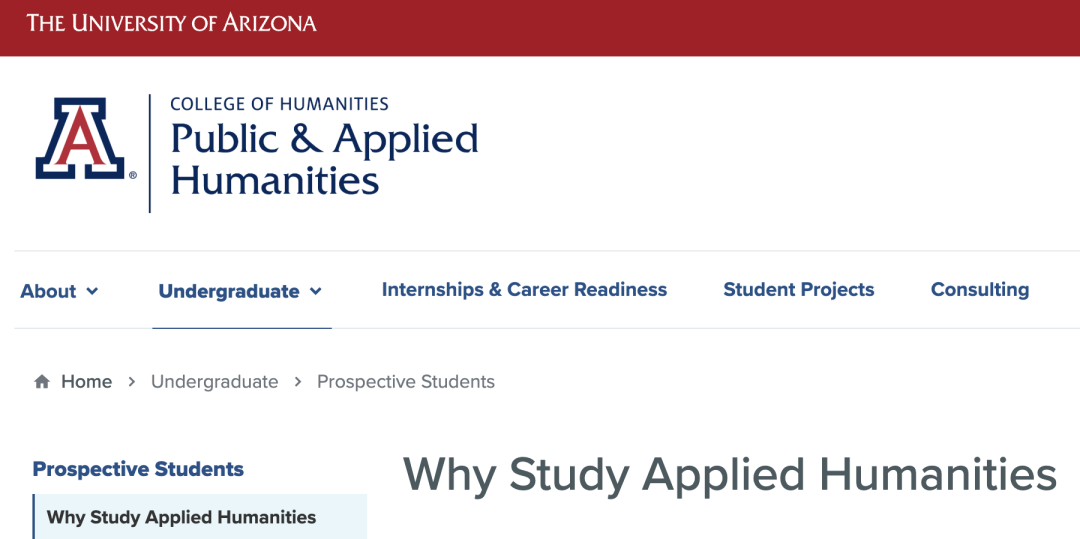Image resolution: width=1080 pixels, height=539 pixels.
Task: Click the chevron separator after Undergraduate breadcrumb
Action: pos(298,382)
